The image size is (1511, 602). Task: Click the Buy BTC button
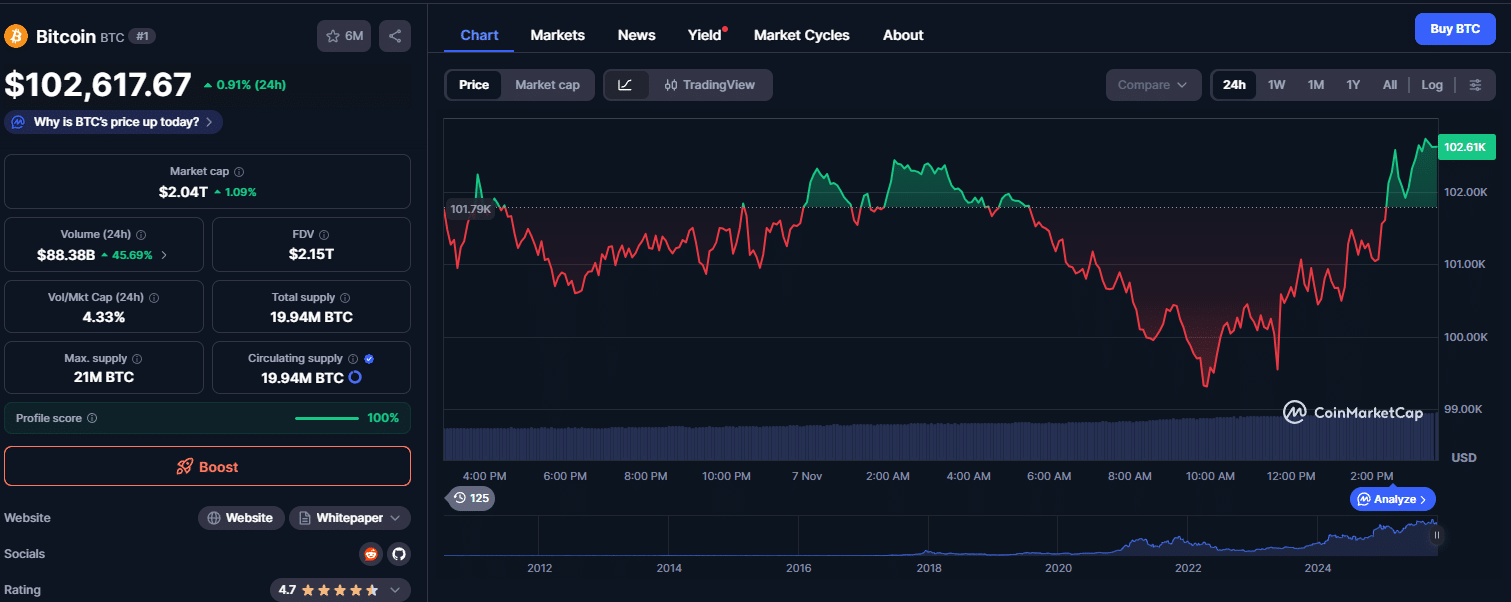[1454, 29]
